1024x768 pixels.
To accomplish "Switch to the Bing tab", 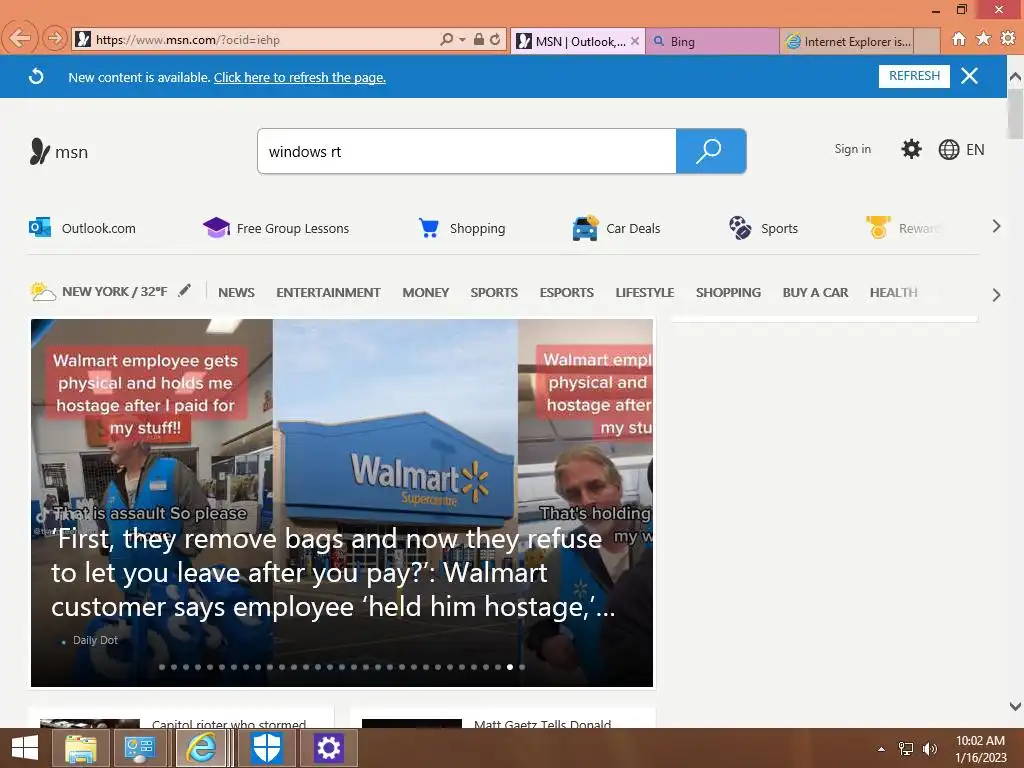I will click(712, 41).
